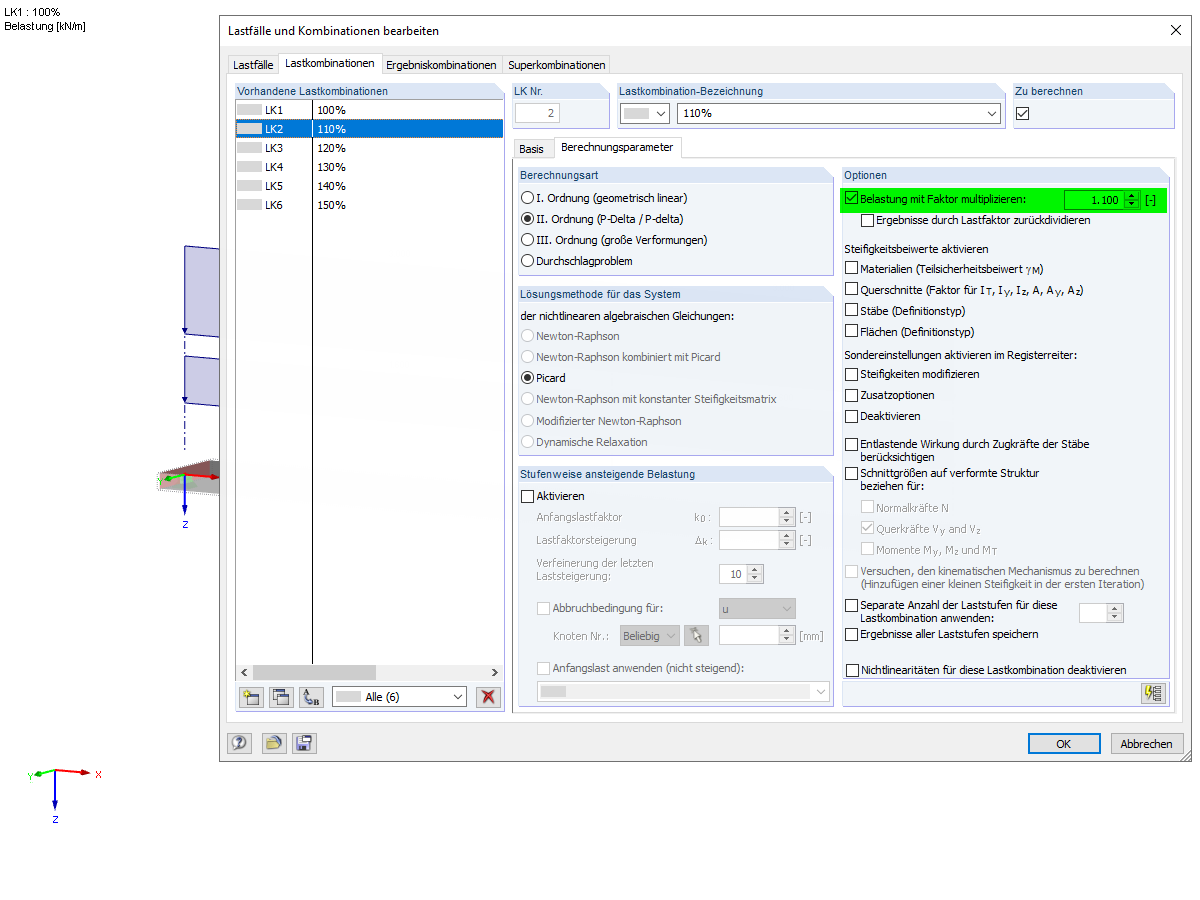Screen dimensions: 1200x900
Task: Click the open folder icon at bottom
Action: (x=273, y=743)
